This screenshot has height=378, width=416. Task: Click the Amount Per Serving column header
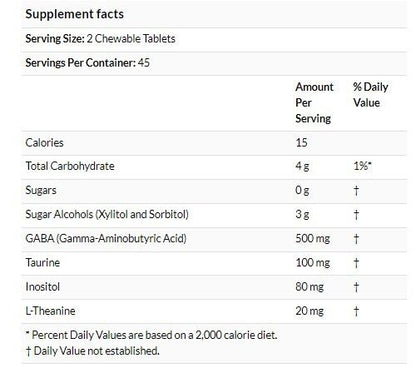click(x=314, y=103)
